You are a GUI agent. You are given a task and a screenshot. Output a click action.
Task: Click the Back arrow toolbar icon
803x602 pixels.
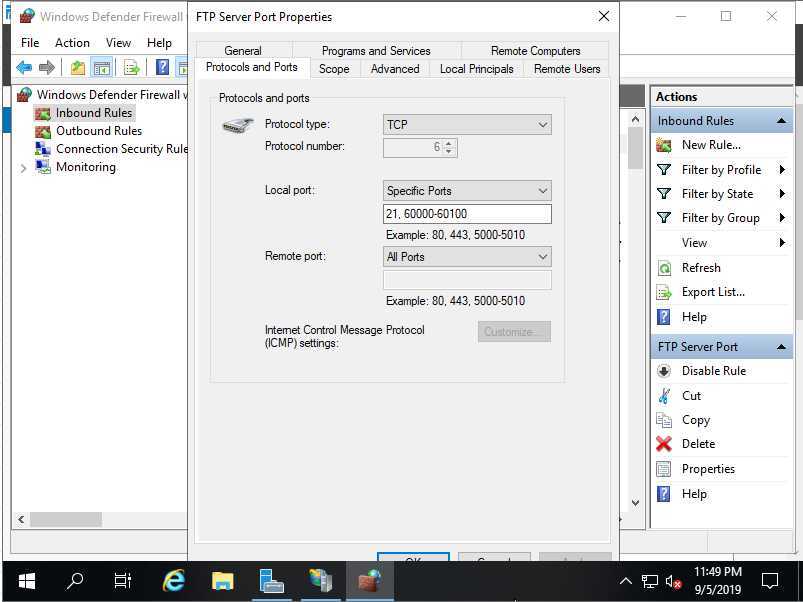(24, 67)
